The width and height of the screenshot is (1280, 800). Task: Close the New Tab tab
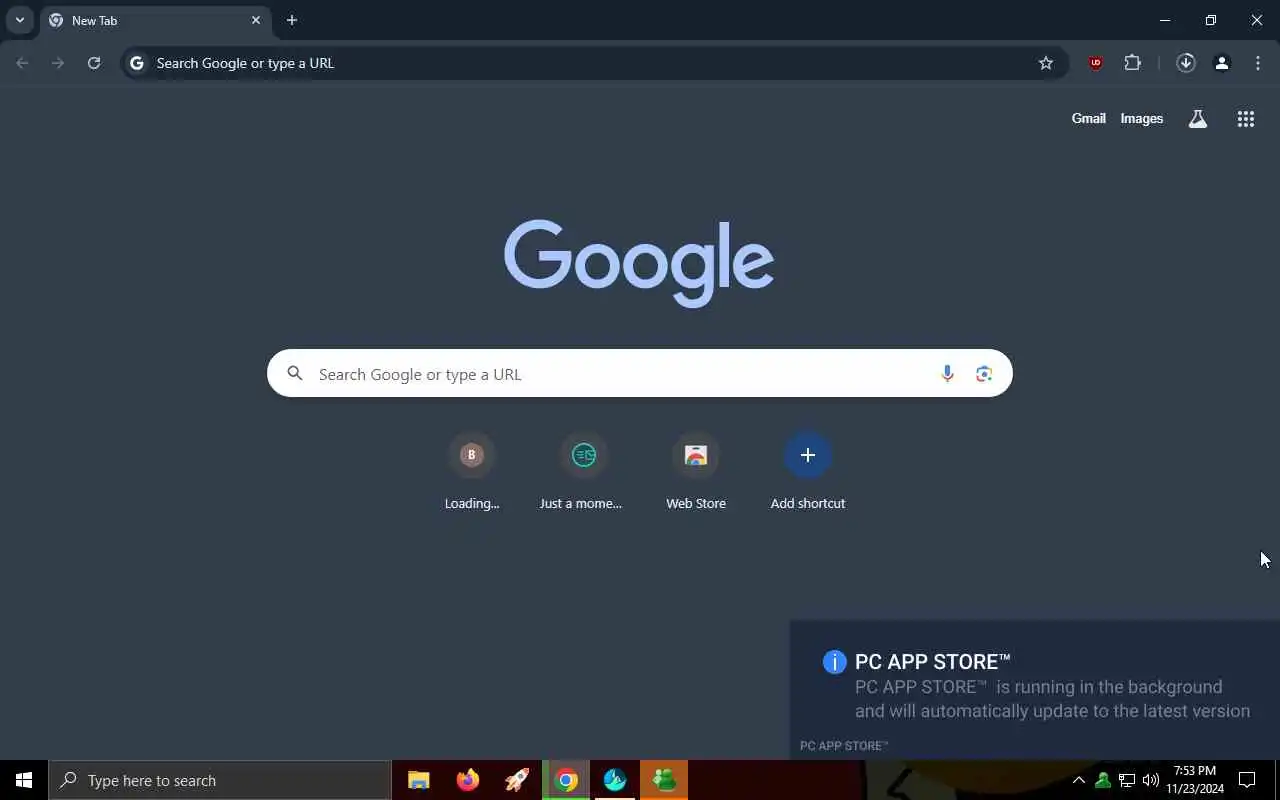click(256, 20)
